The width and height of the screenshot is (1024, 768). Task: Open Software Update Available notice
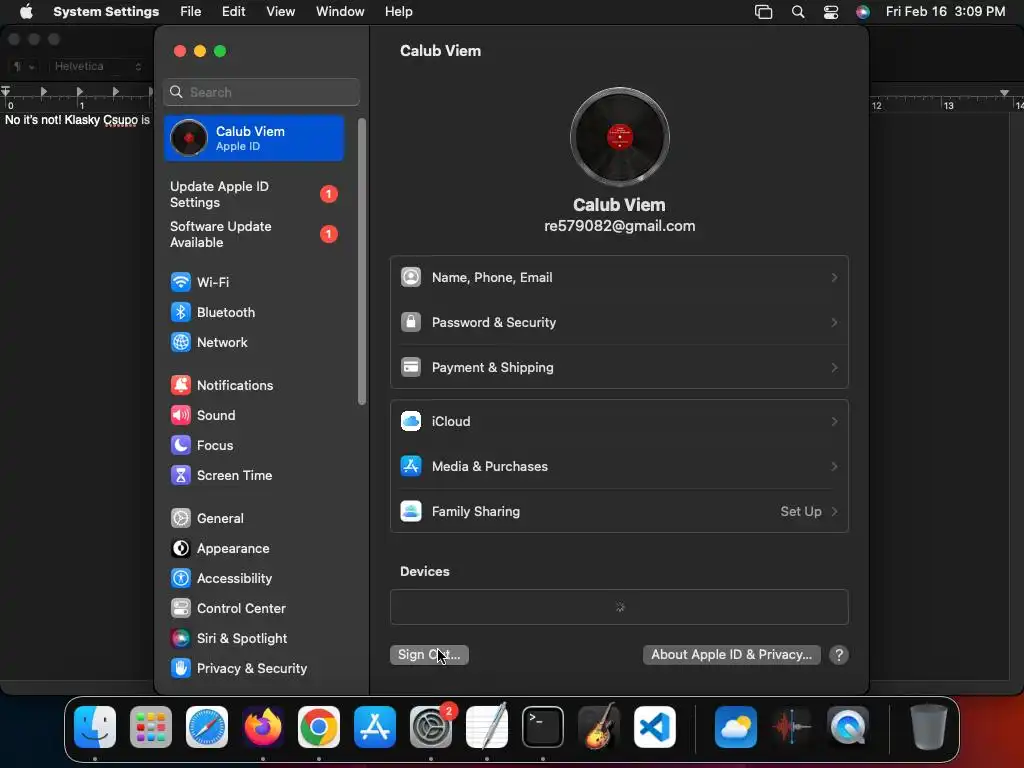[253, 234]
